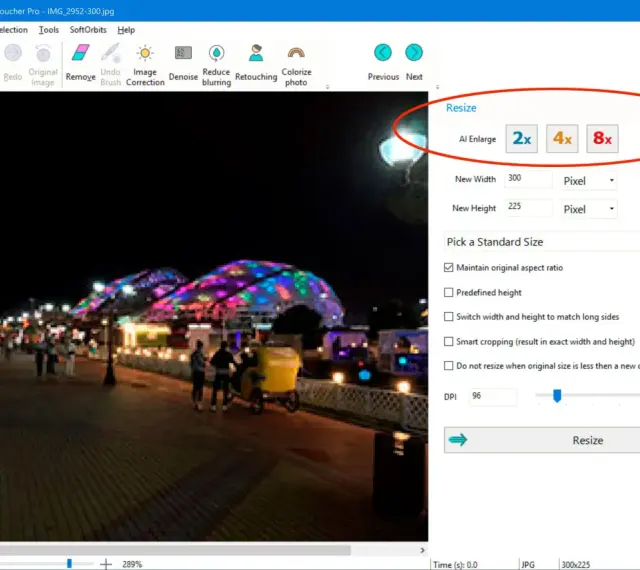Enable Do not resize when smaller checkbox

(x=449, y=366)
